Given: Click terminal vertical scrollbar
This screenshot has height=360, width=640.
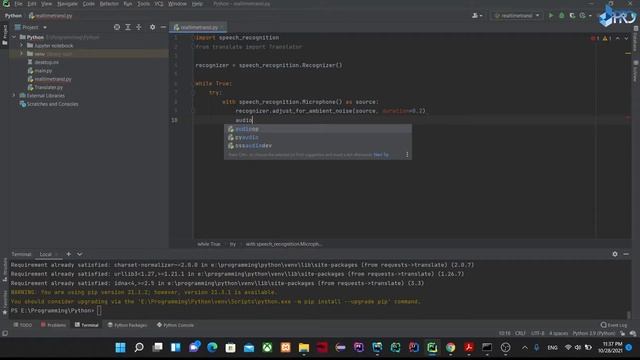Looking at the screenshot, I should click(629, 314).
